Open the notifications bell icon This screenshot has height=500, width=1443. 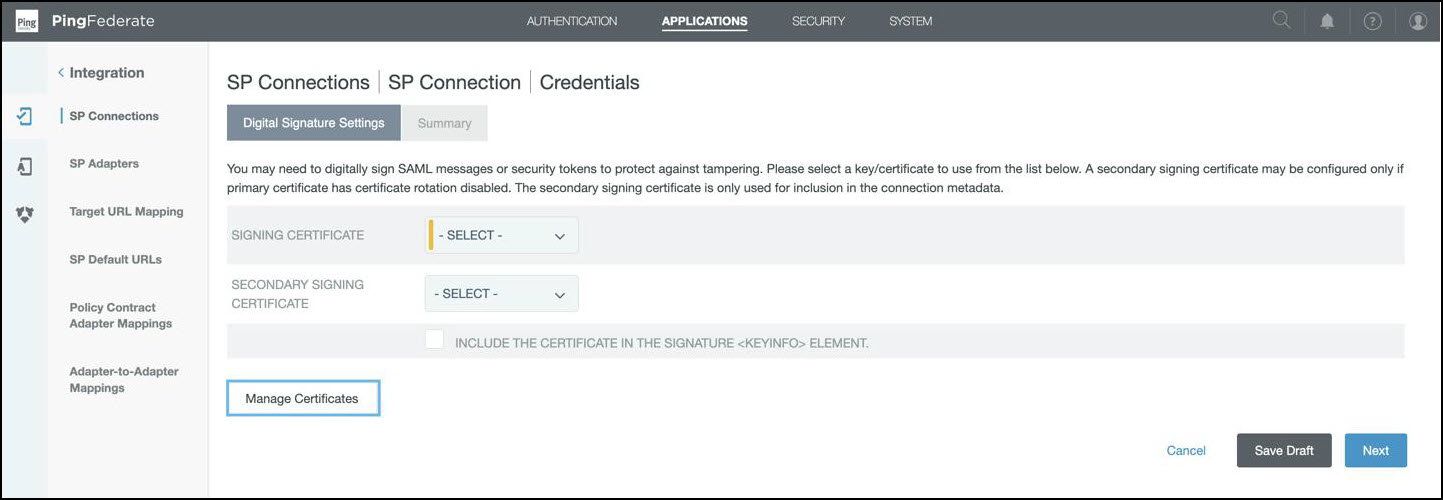(1327, 21)
